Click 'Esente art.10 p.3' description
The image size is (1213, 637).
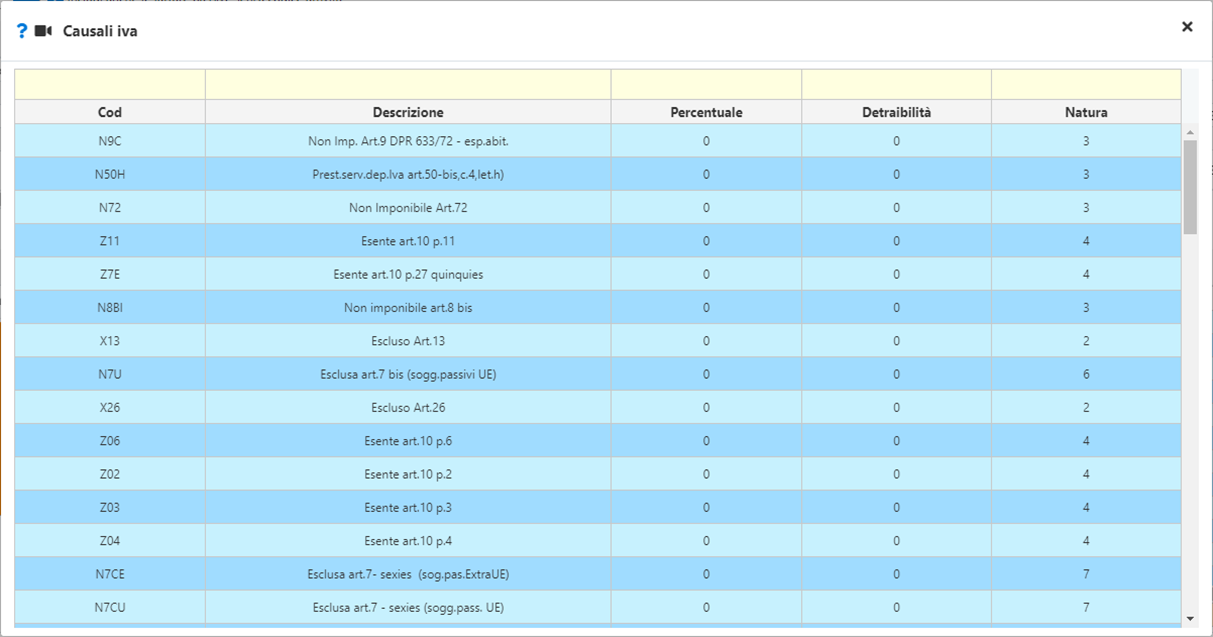408,508
